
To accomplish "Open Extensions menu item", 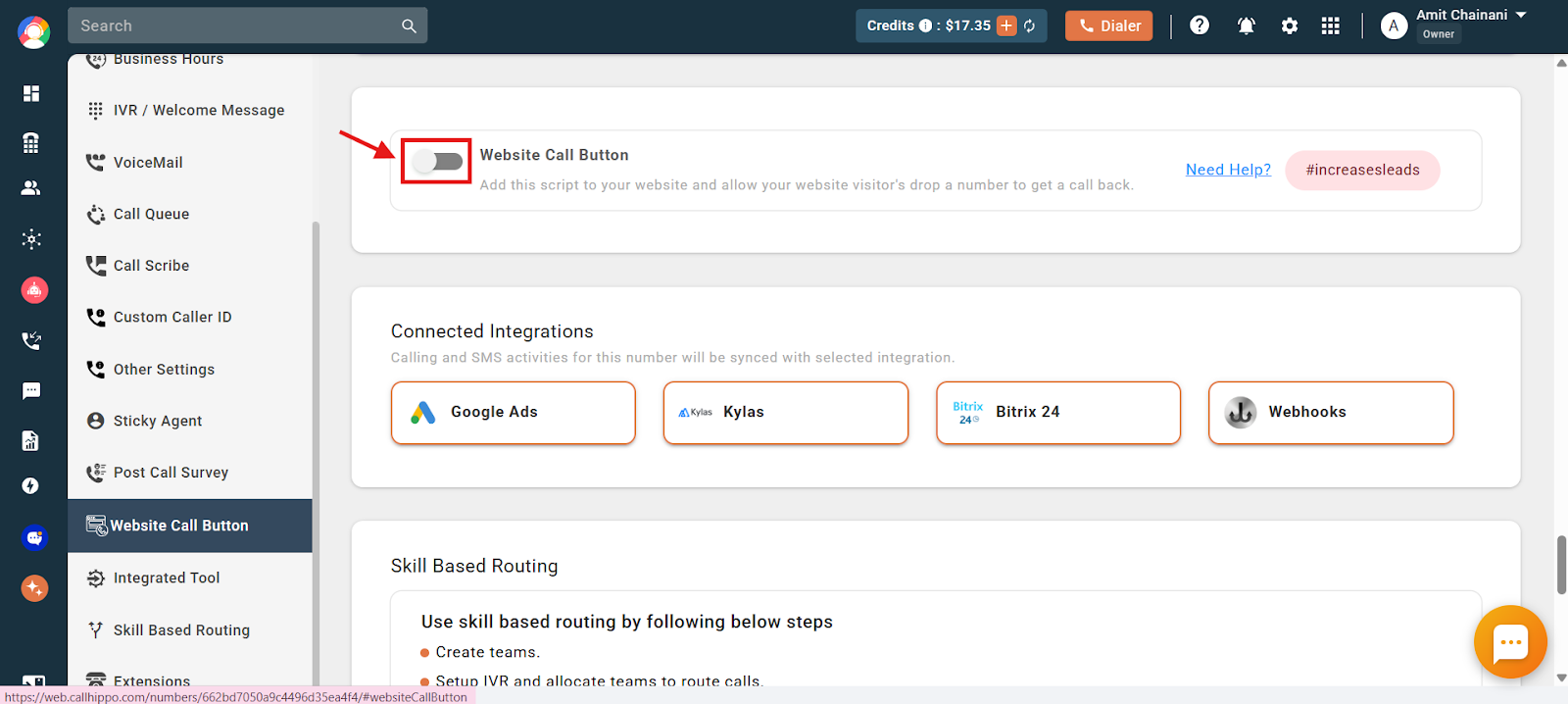I will (190, 678).
